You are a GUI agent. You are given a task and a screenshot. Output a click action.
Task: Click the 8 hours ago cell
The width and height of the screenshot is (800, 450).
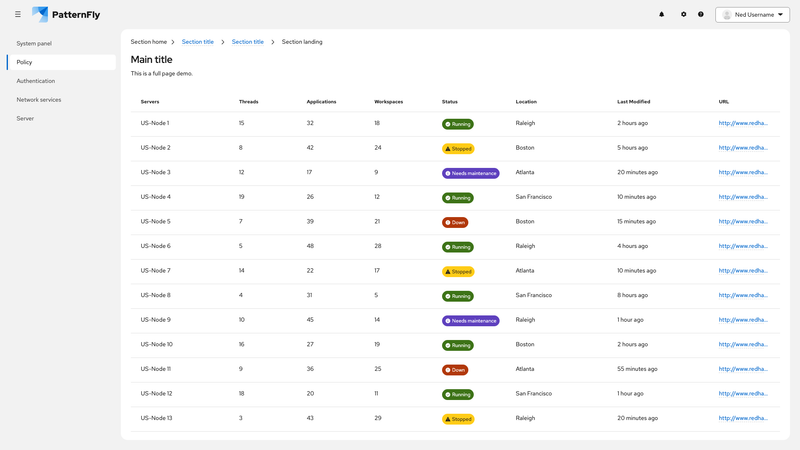pyautogui.click(x=633, y=295)
